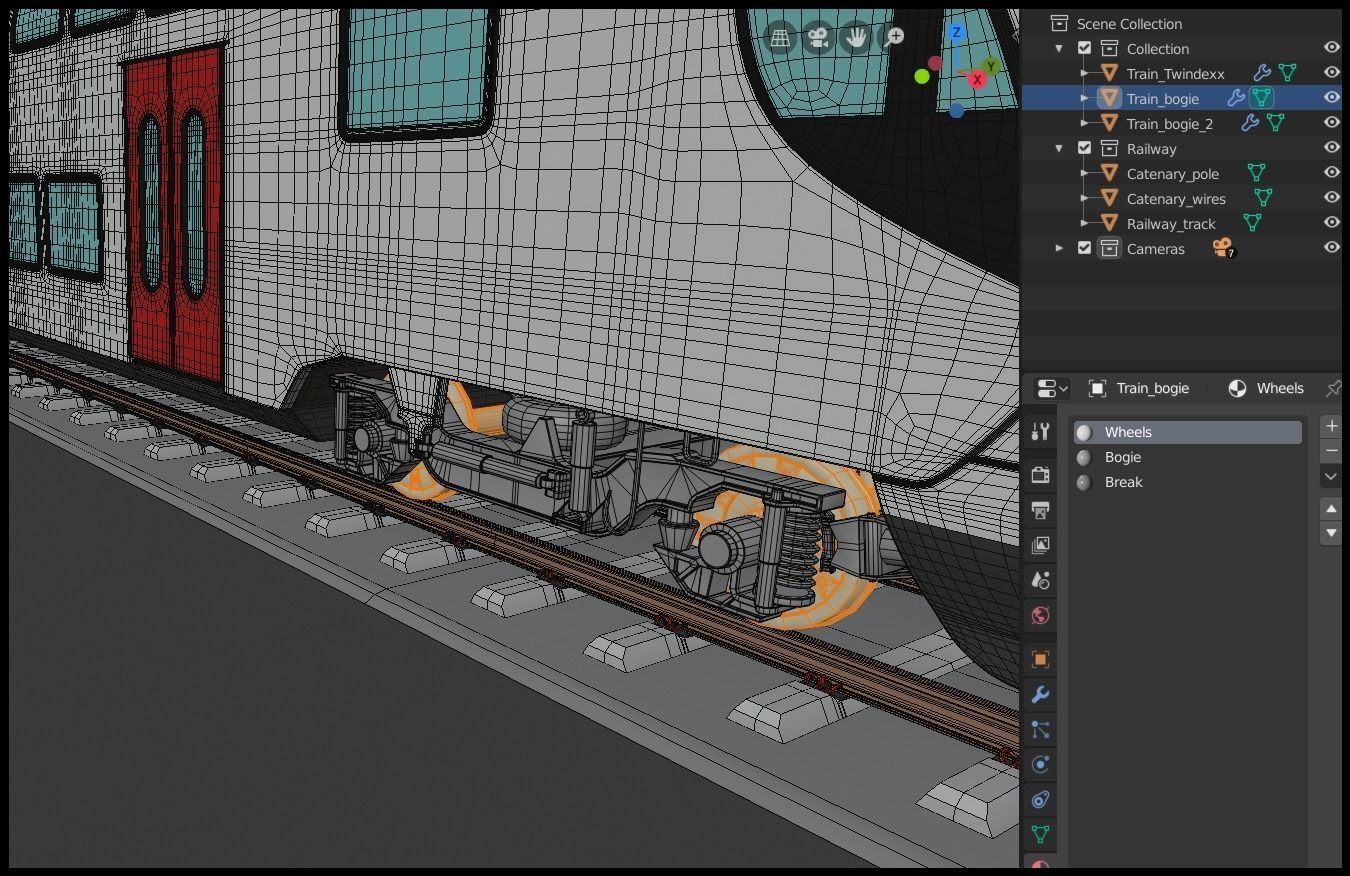Open the Render properties tab

[x=1040, y=474]
